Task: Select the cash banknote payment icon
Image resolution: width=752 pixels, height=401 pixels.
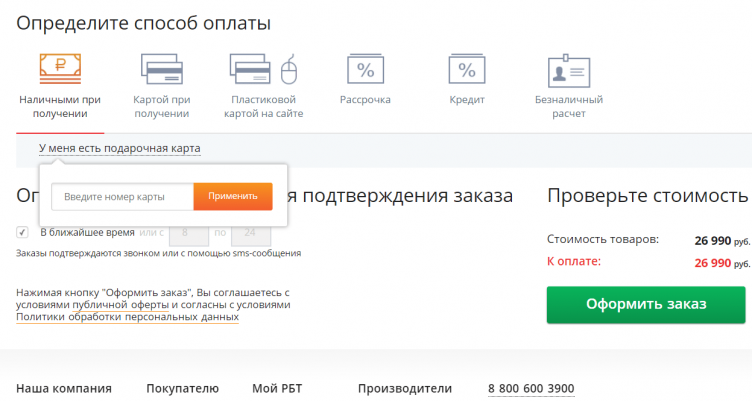Action: [x=60, y=69]
